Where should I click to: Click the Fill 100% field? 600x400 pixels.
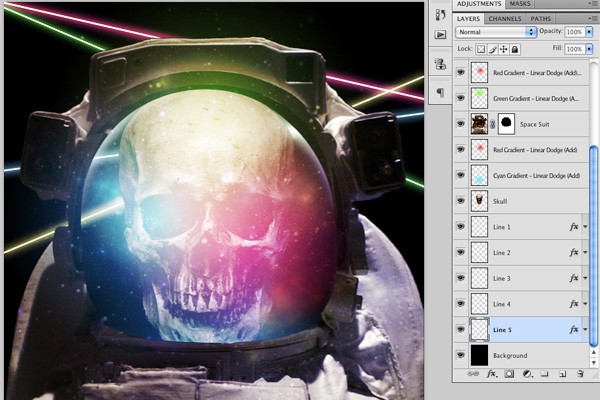[574, 49]
